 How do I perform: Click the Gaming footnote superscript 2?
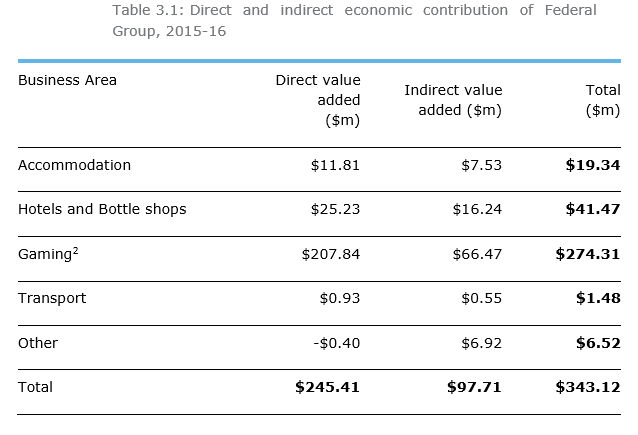click(76, 250)
